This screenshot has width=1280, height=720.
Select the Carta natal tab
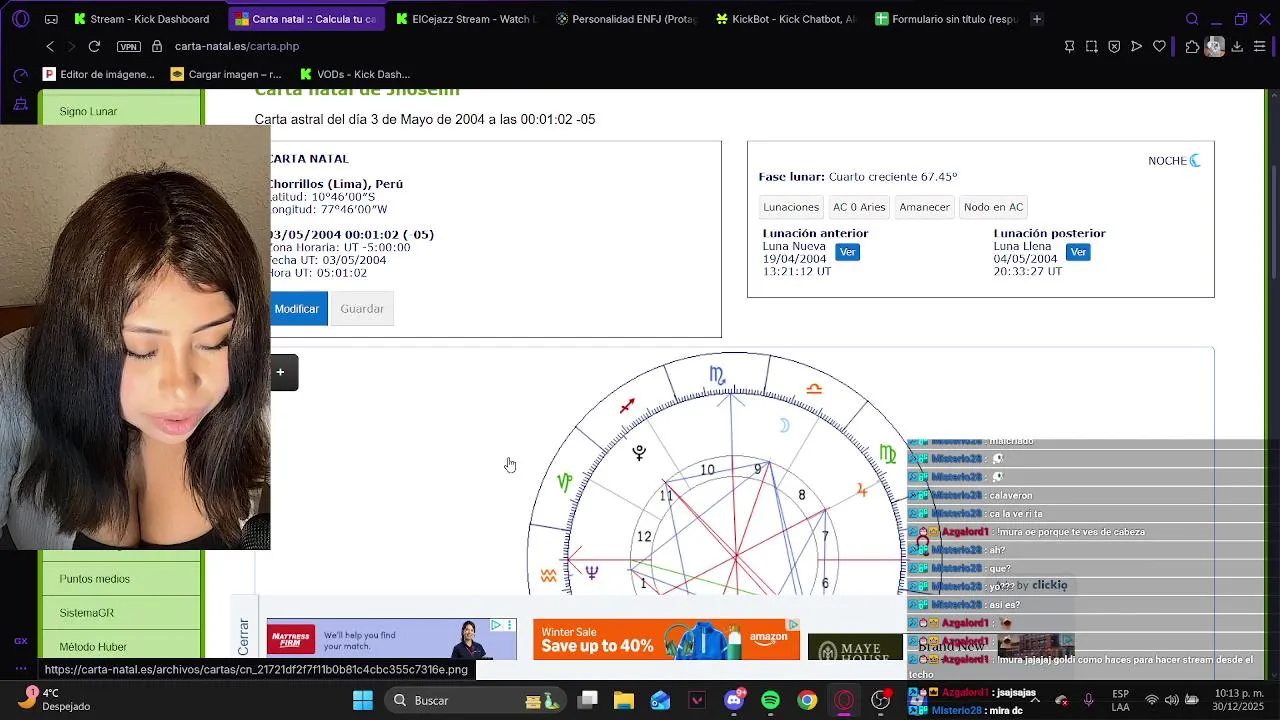[x=306, y=19]
